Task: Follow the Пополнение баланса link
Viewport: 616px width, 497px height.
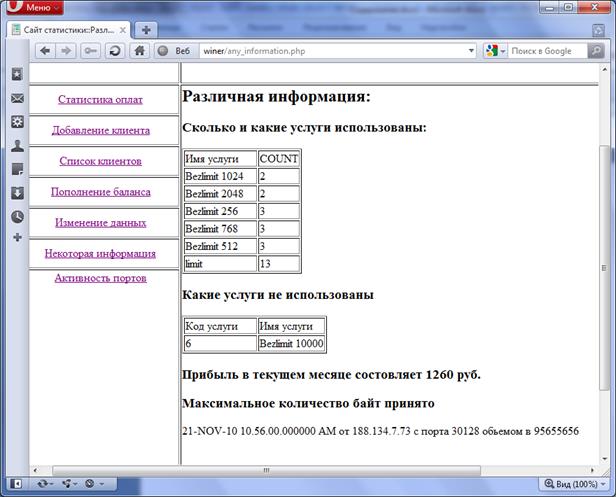Action: tap(100, 191)
